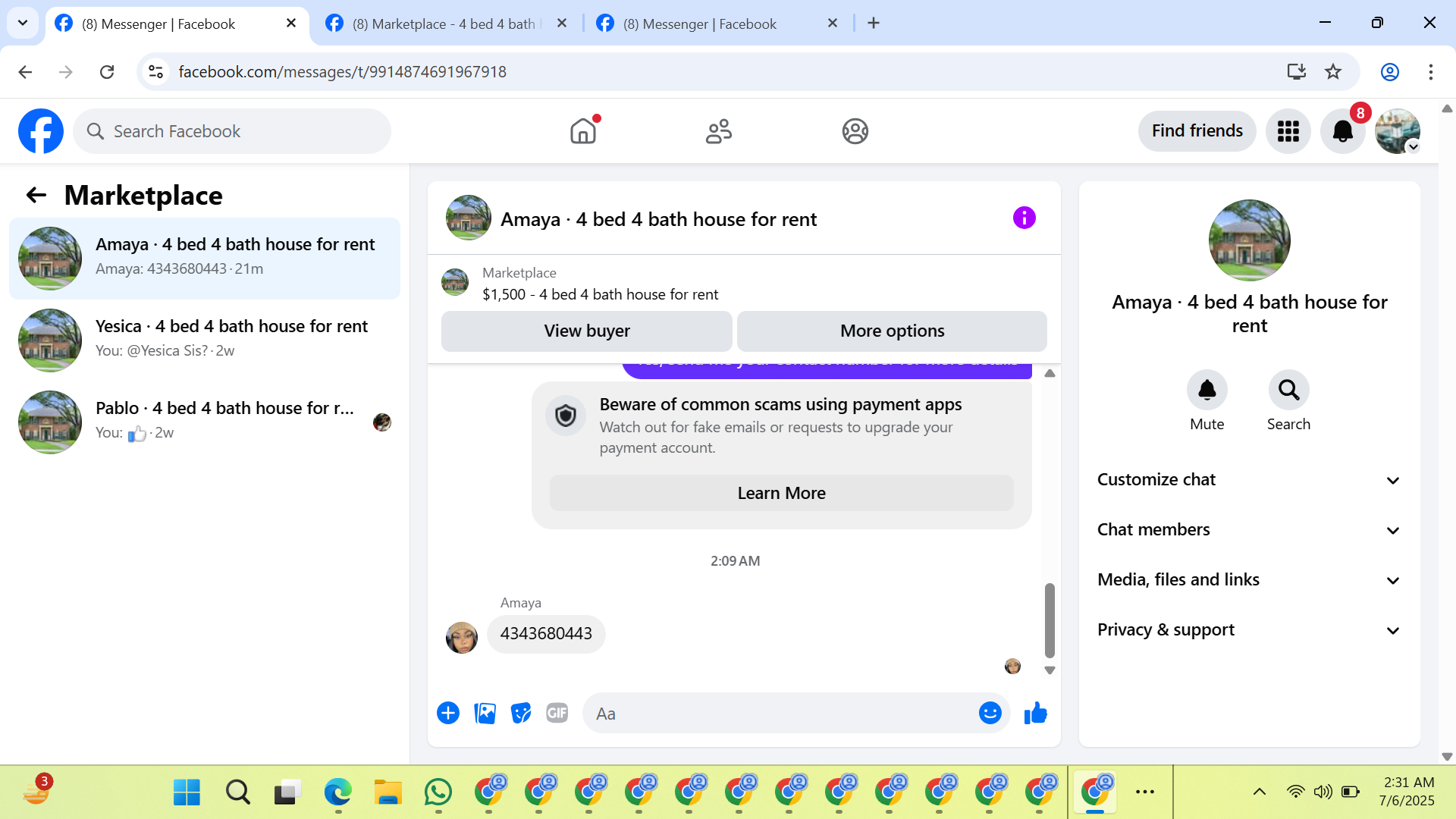Screen dimensions: 1456x819
Task: Open the emoji picker in message box
Action: (x=990, y=714)
